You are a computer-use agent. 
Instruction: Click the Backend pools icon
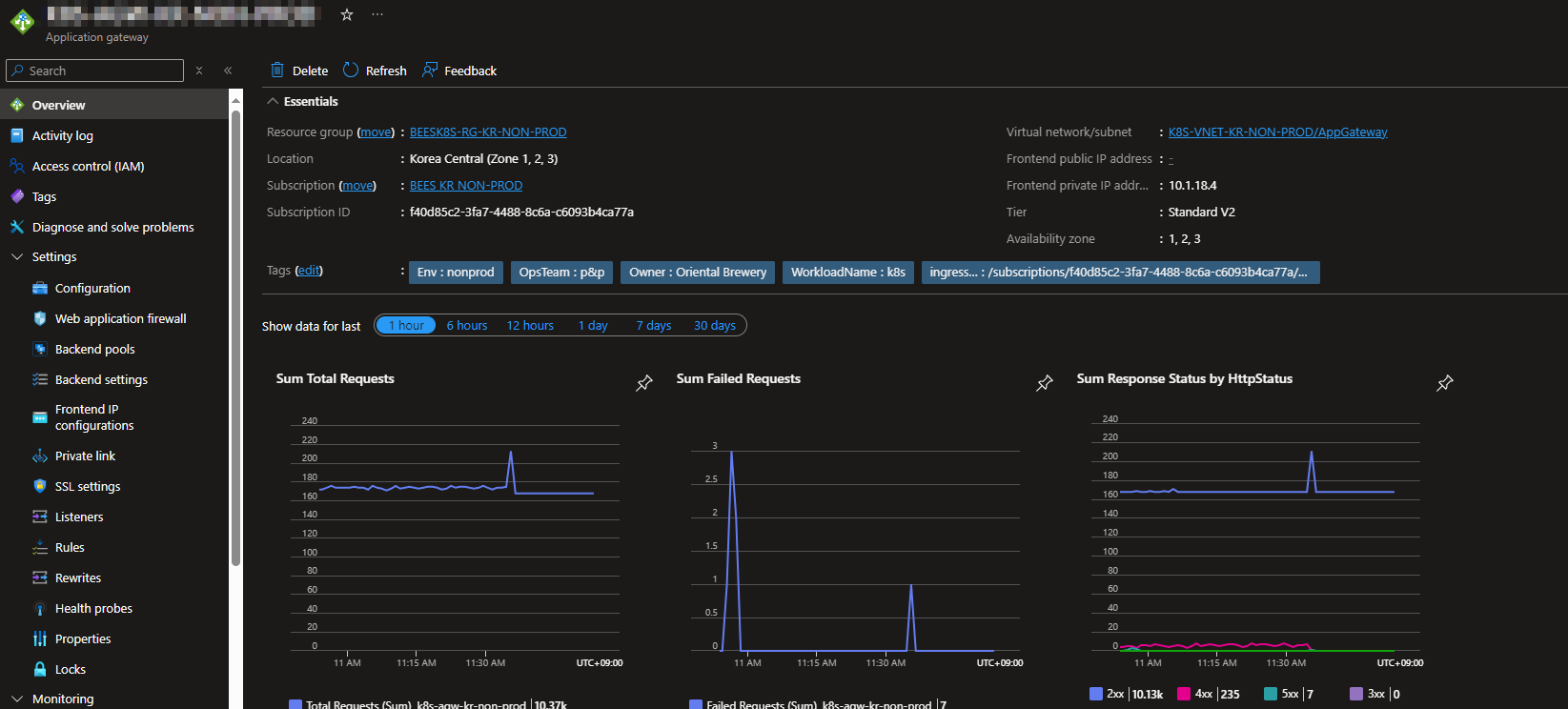click(40, 349)
